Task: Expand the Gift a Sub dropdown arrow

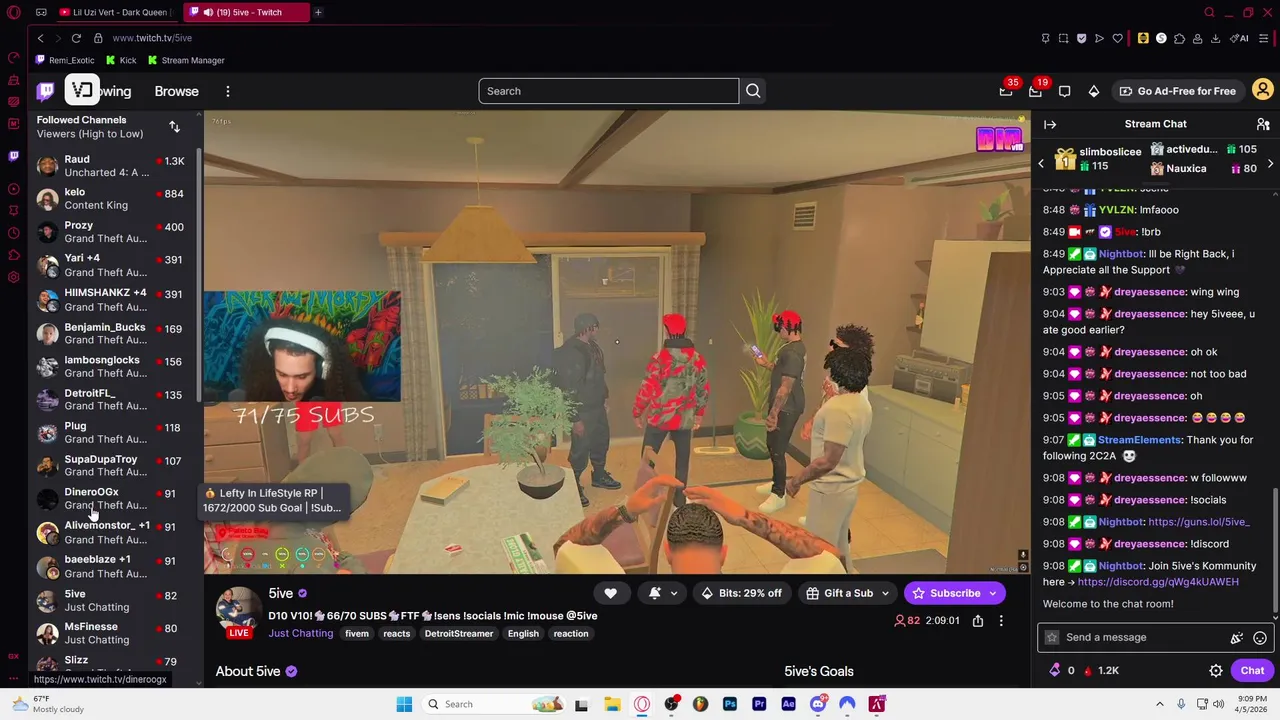Action: click(x=885, y=593)
